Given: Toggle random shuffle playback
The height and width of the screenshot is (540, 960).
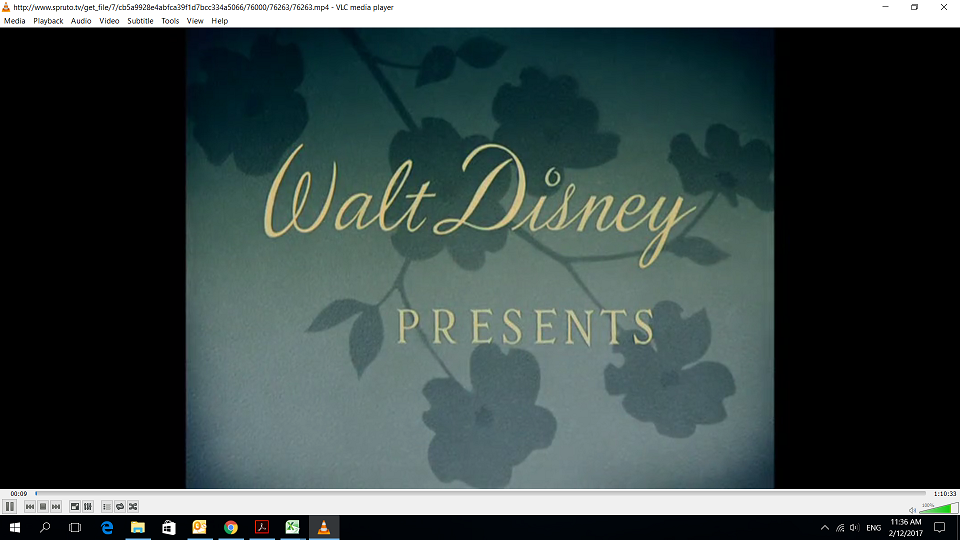Looking at the screenshot, I should pyautogui.click(x=133, y=506).
